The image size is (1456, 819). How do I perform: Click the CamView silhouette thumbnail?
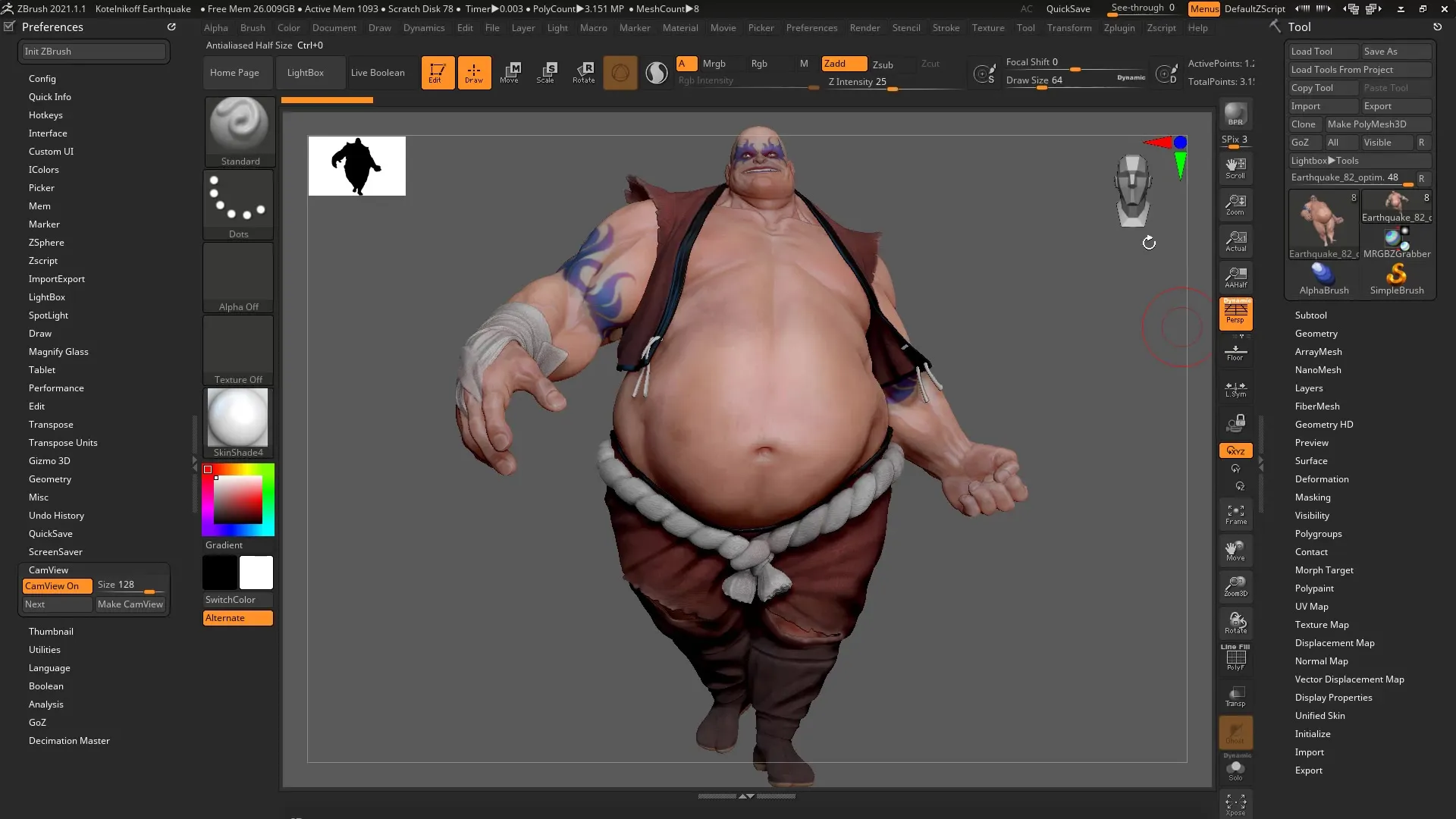(356, 166)
